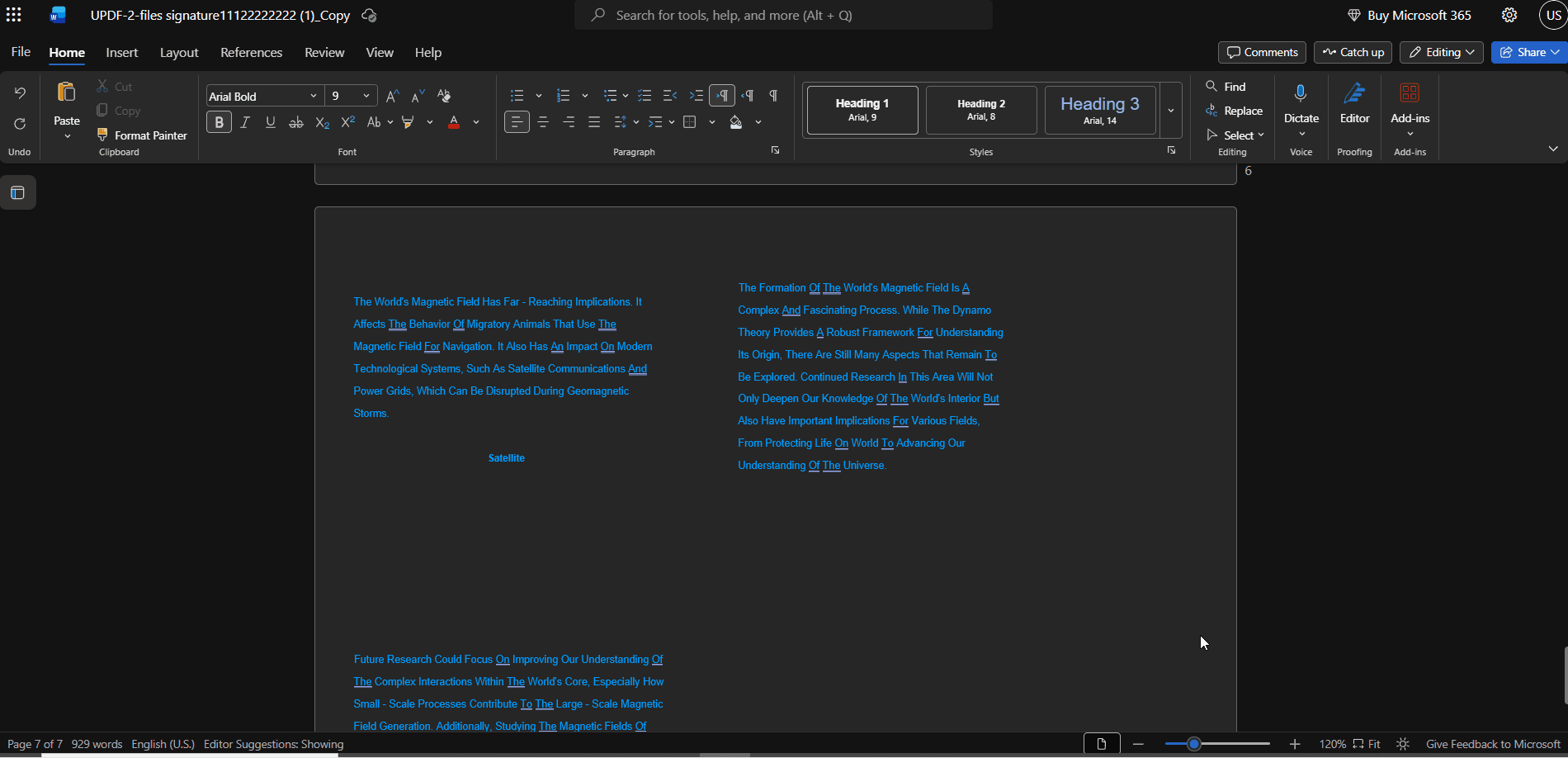This screenshot has width=1568, height=758.
Task: Open Paragraph settings dialog launcher
Action: coord(775,150)
